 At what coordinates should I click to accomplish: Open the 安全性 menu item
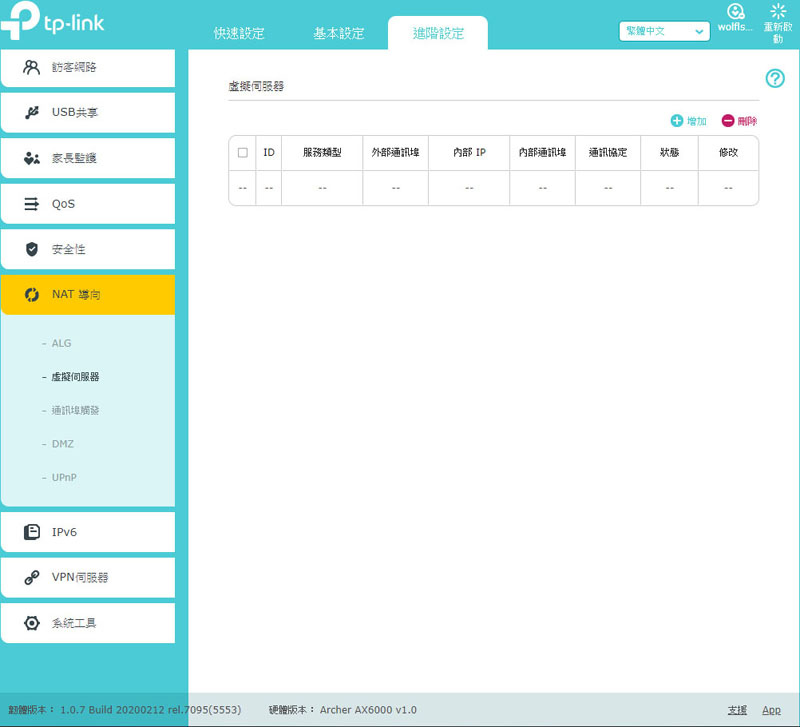click(88, 249)
